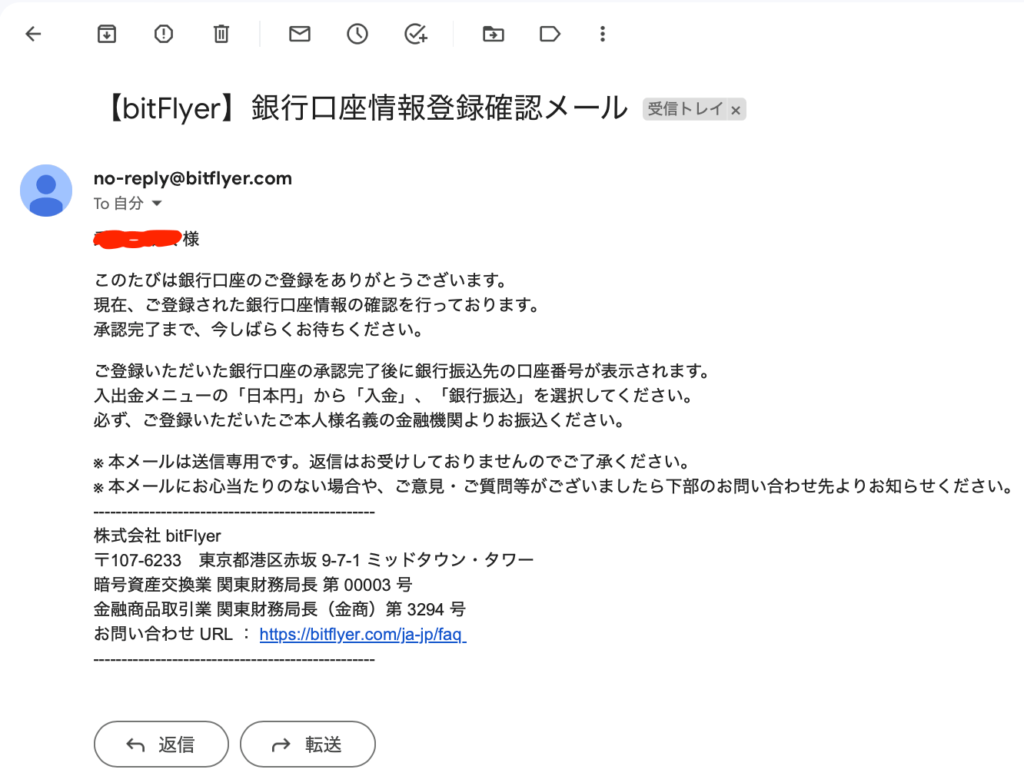Click the email subject title text

coord(366,108)
